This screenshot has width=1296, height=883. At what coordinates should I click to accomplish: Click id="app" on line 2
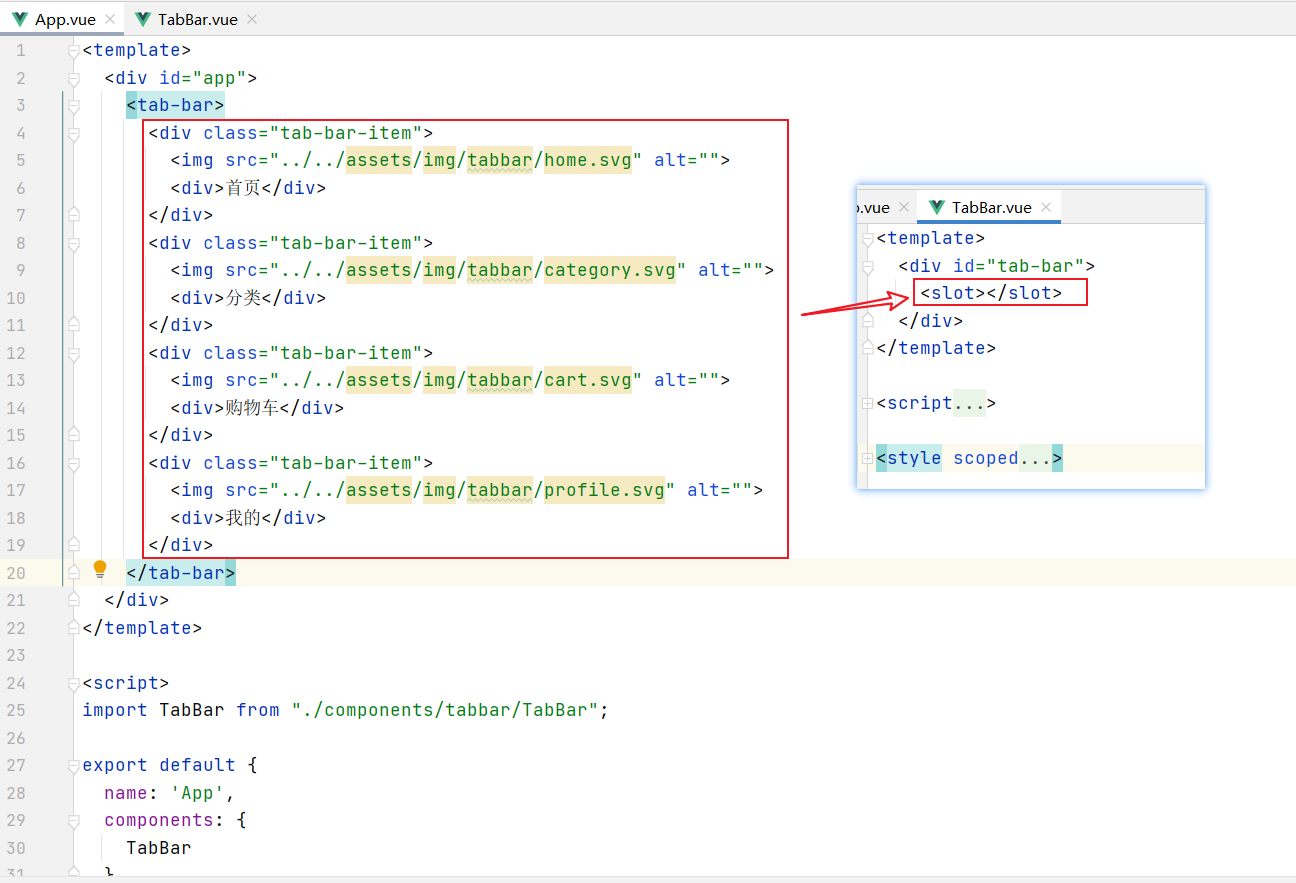click(203, 78)
